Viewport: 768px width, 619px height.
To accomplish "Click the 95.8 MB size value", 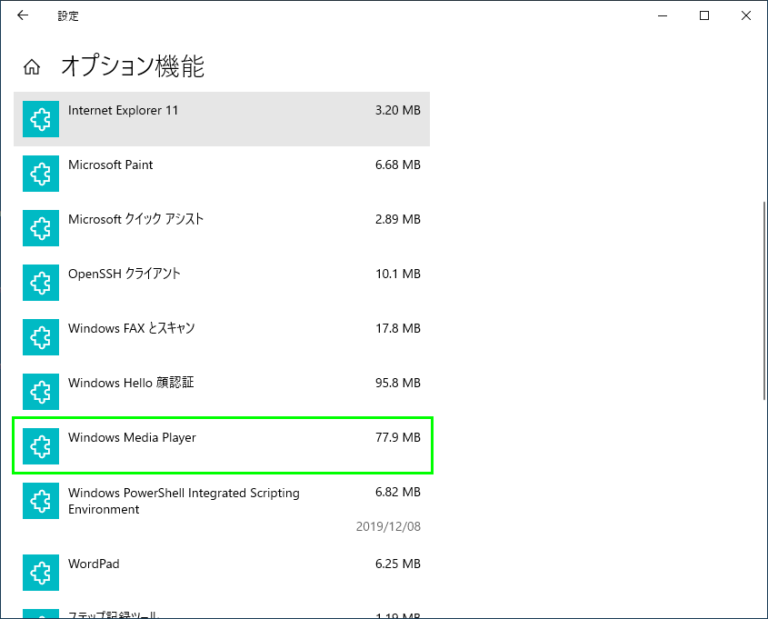I will [x=398, y=382].
